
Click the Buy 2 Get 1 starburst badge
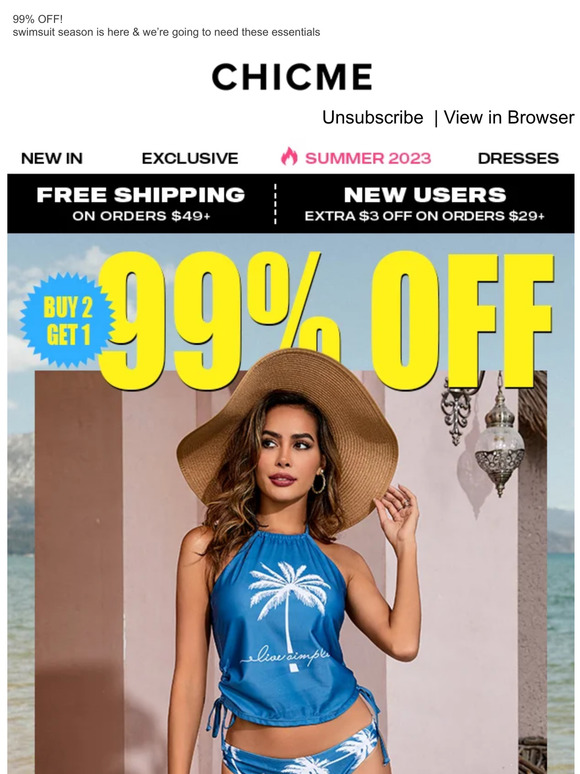pyautogui.click(x=68, y=320)
